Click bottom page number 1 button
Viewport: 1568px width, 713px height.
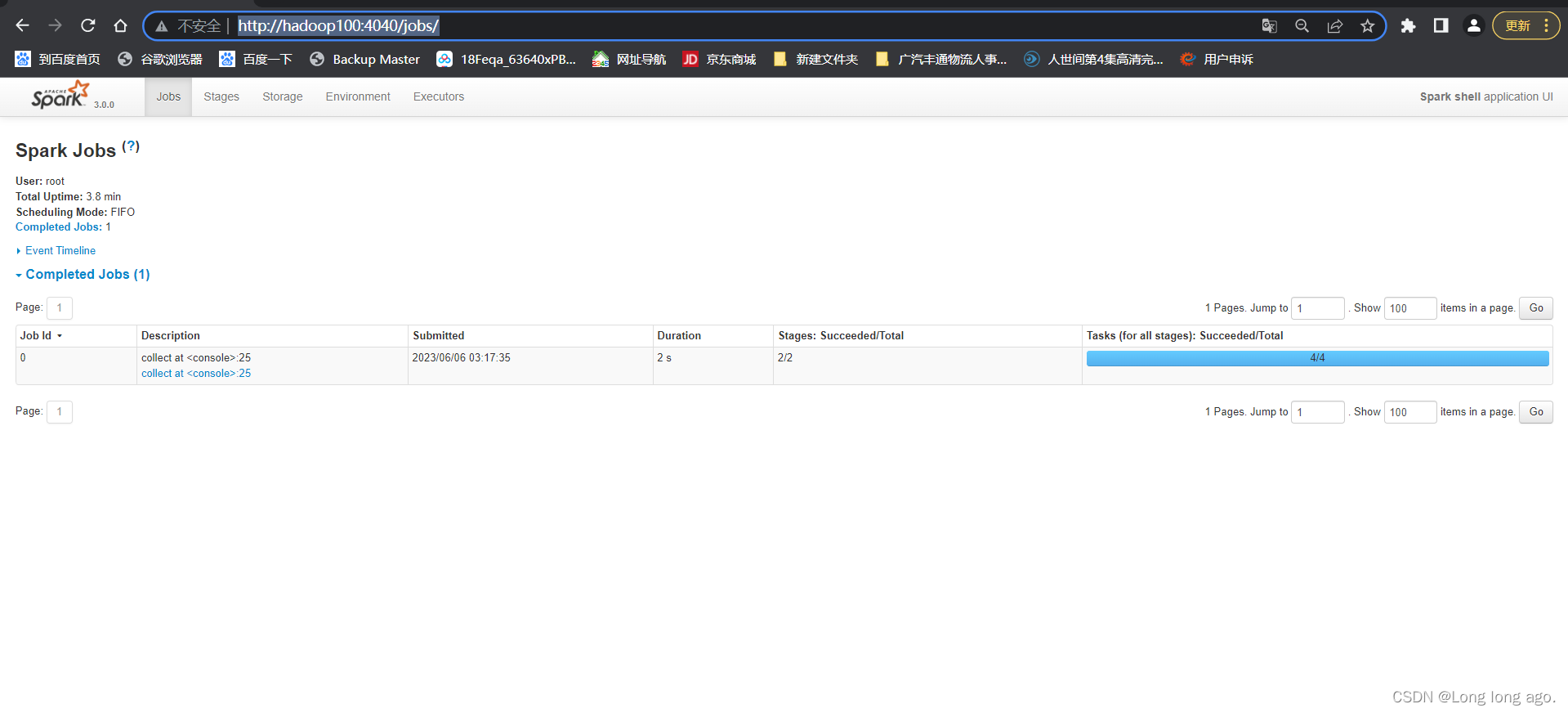[x=60, y=412]
